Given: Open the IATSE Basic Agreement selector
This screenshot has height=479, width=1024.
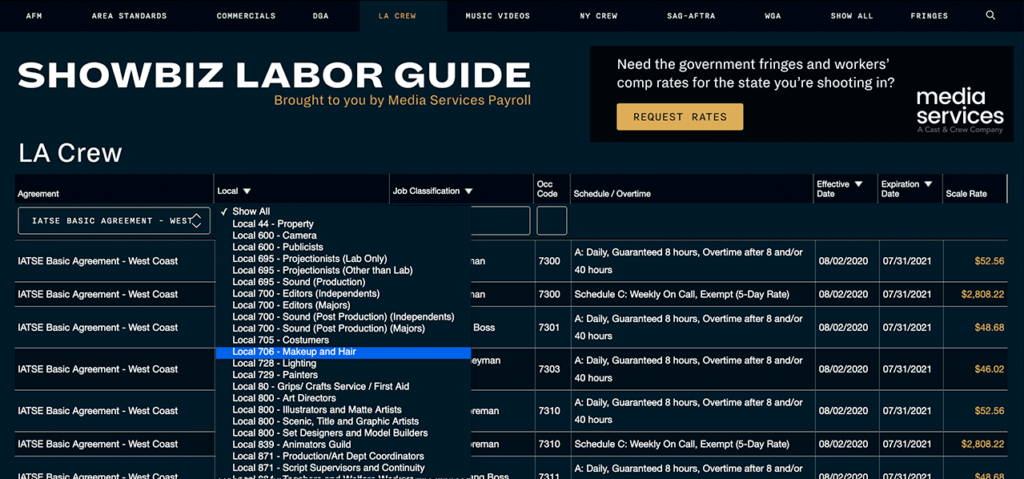Looking at the screenshot, I should 114,221.
